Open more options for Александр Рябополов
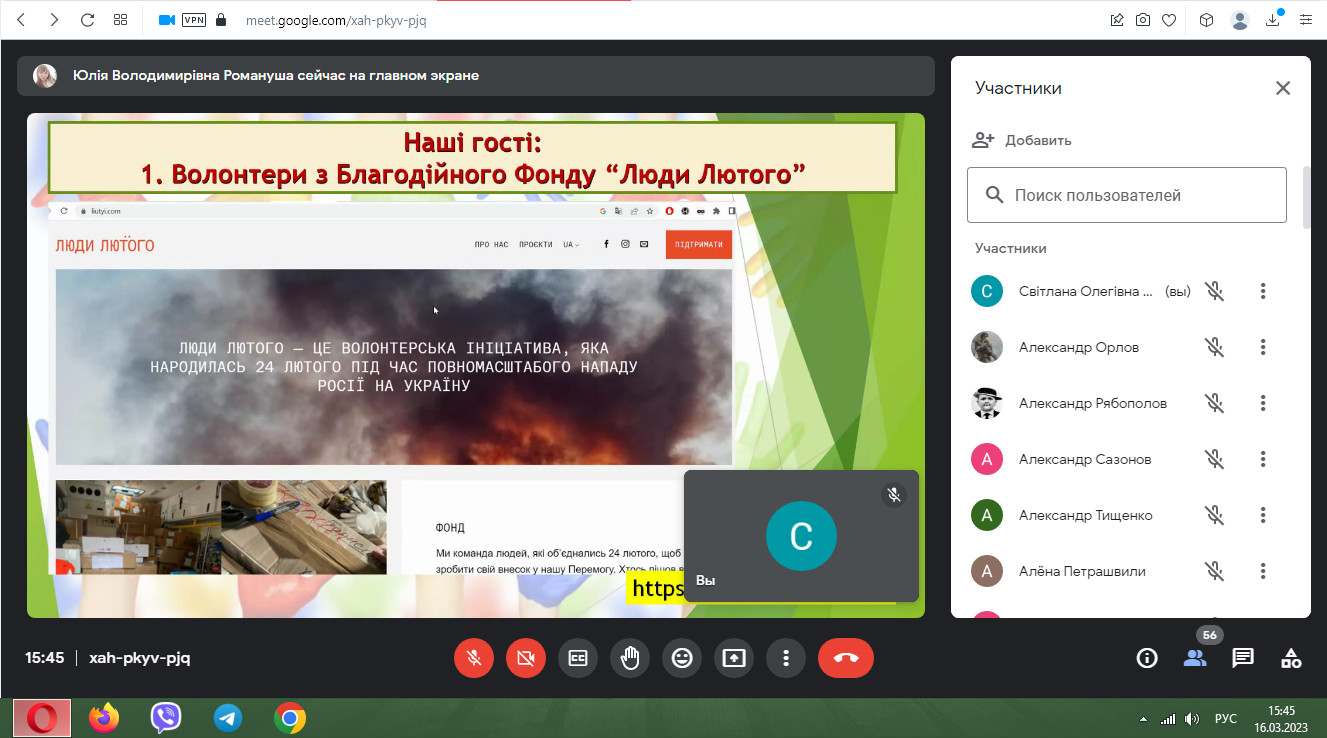Viewport: 1327px width, 738px height. pyautogui.click(x=1263, y=403)
